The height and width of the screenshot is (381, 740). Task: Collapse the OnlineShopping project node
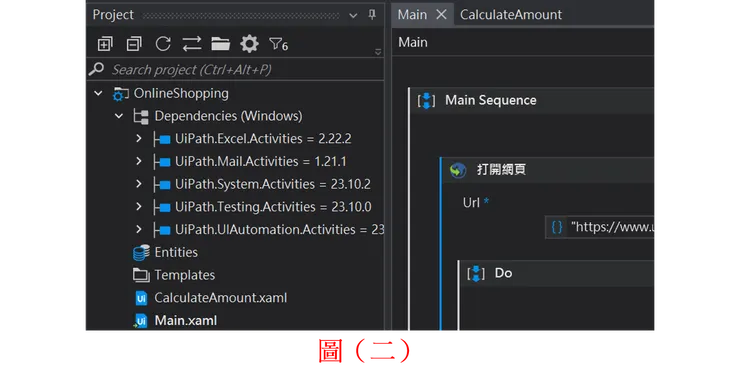coord(98,93)
